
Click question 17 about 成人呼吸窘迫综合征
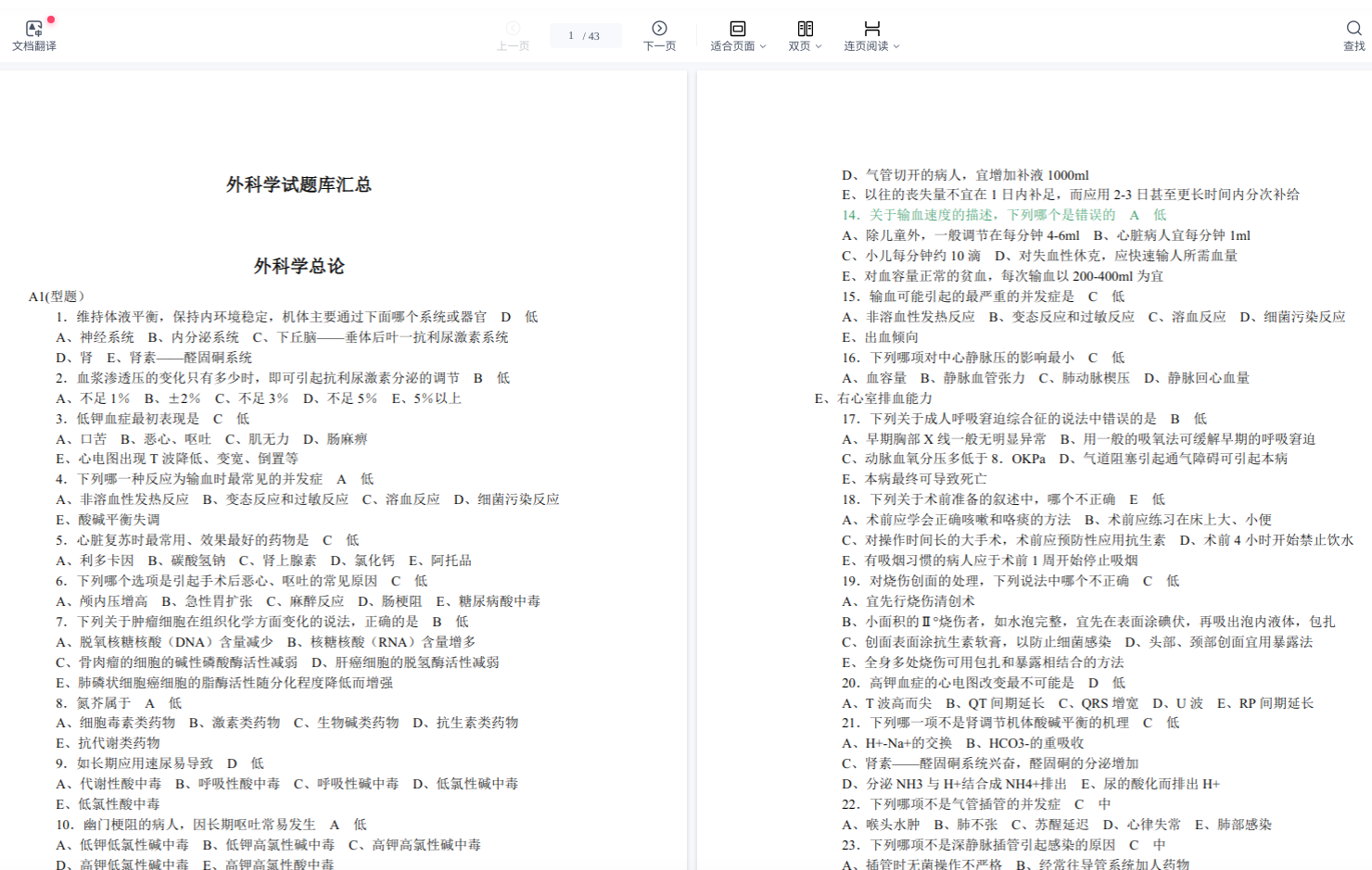[x=1011, y=419]
